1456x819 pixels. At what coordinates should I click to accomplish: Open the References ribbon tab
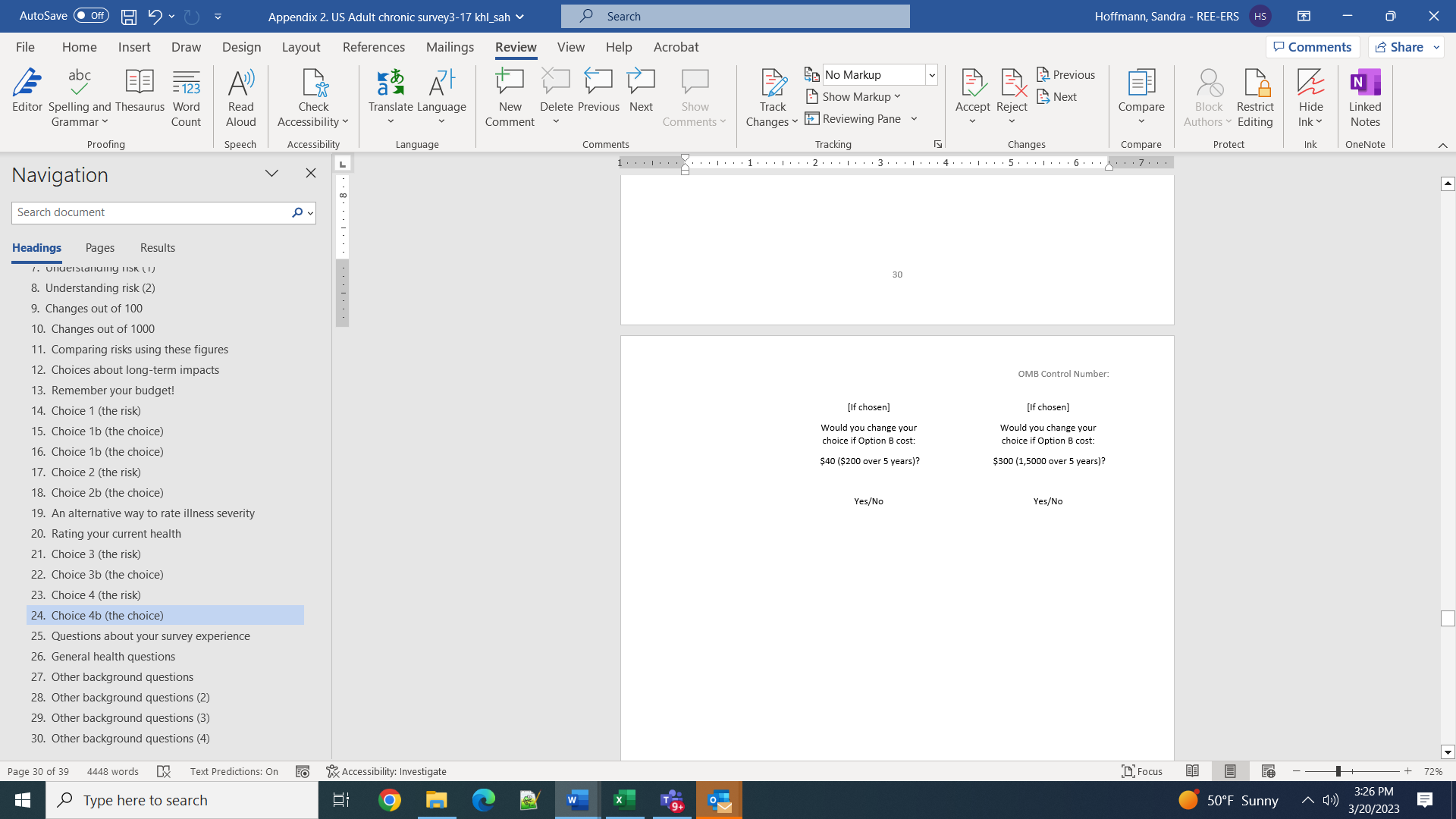[x=373, y=47]
